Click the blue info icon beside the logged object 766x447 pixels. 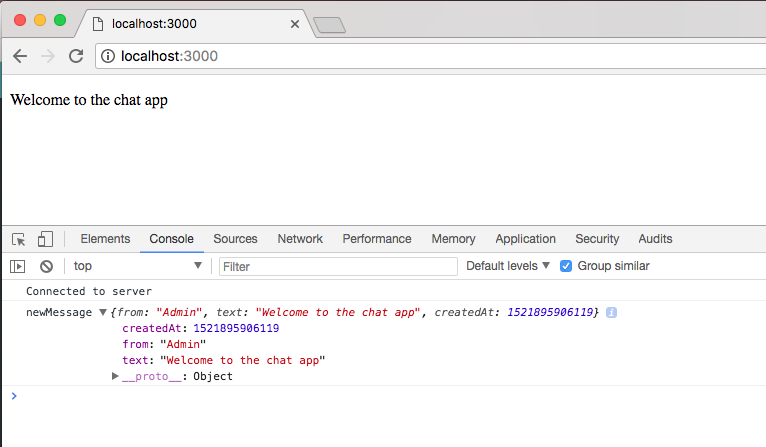tap(612, 313)
